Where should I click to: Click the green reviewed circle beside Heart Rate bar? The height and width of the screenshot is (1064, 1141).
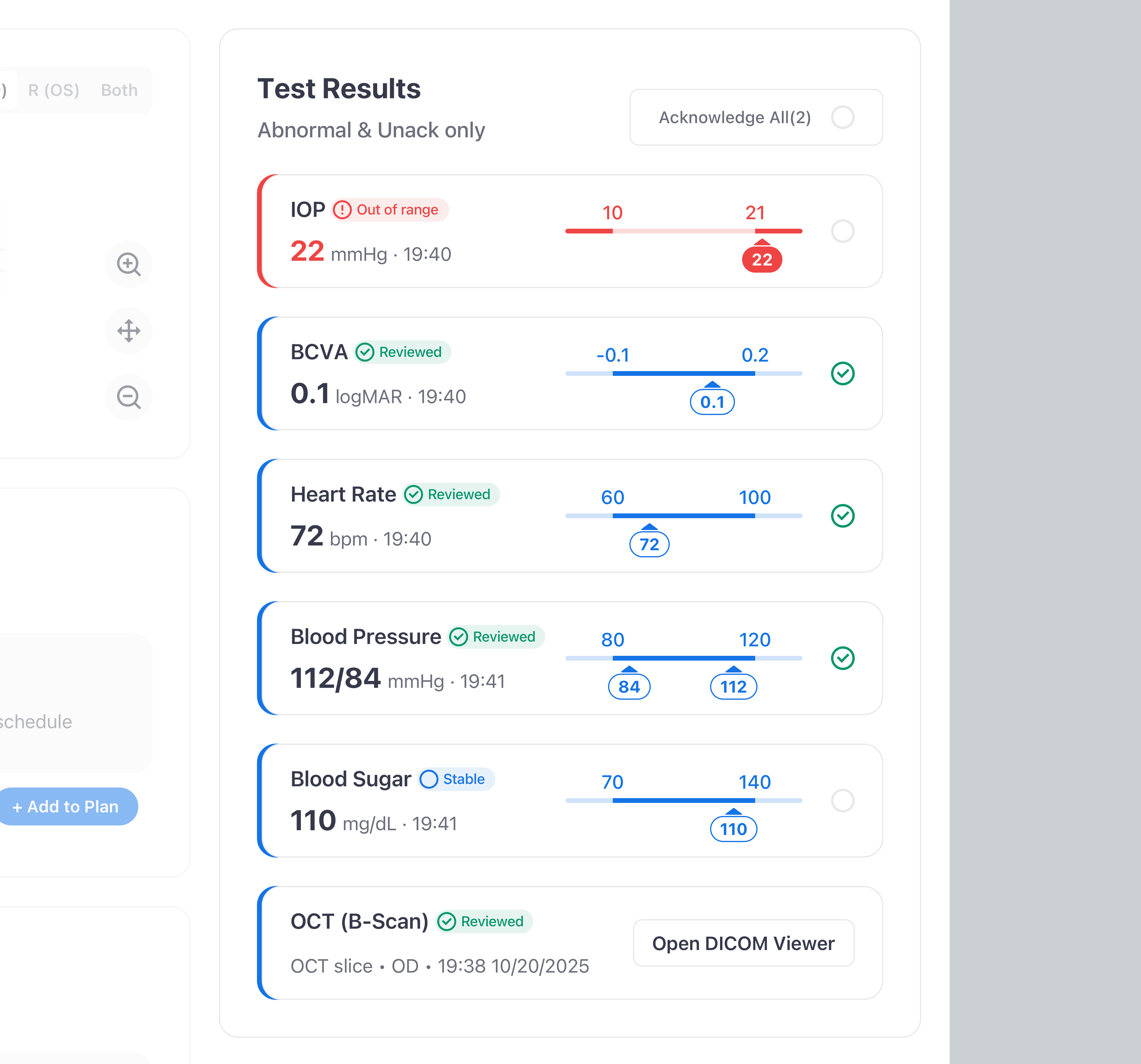(843, 516)
